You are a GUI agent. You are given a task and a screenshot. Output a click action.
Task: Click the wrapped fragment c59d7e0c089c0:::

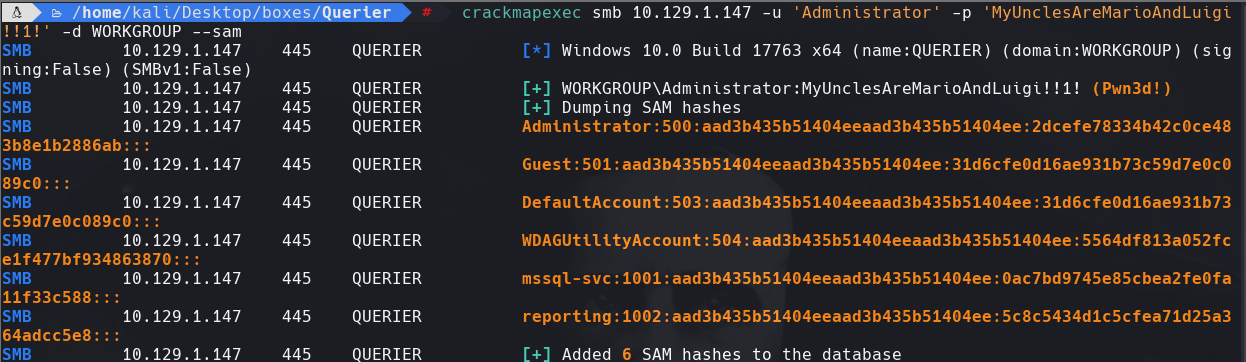point(82,221)
